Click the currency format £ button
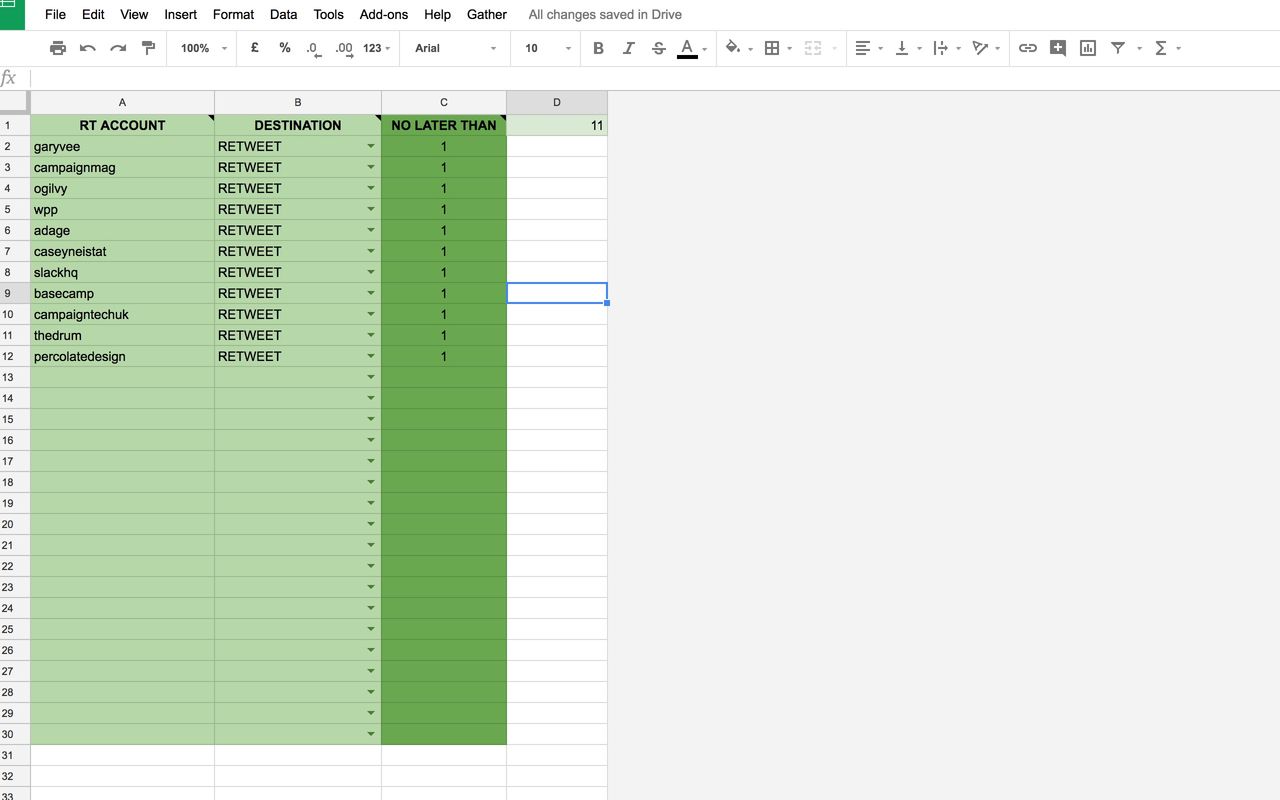Screen dimensions: 1280x800 pyautogui.click(x=255, y=48)
